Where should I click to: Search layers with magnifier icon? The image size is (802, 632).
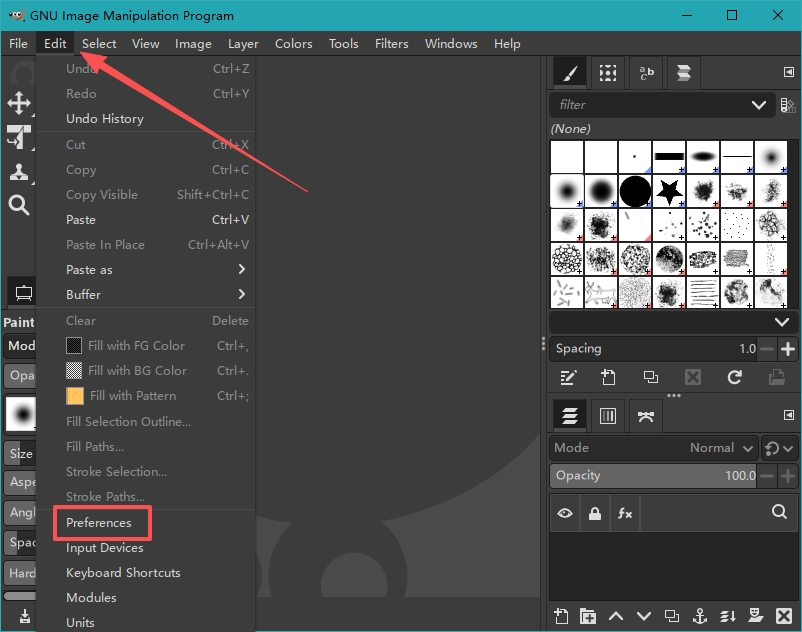pos(779,511)
